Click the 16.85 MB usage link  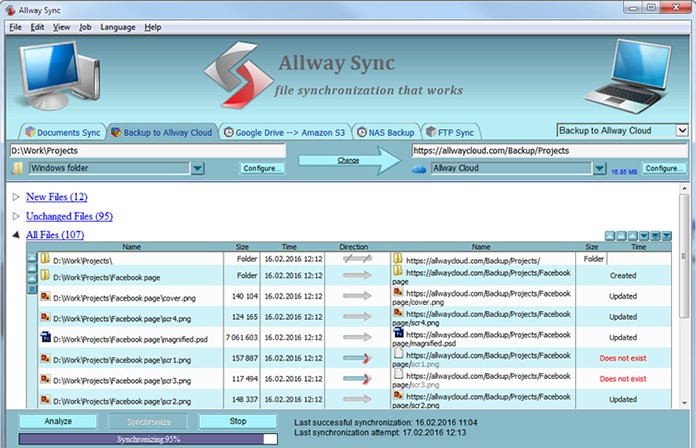[624, 172]
